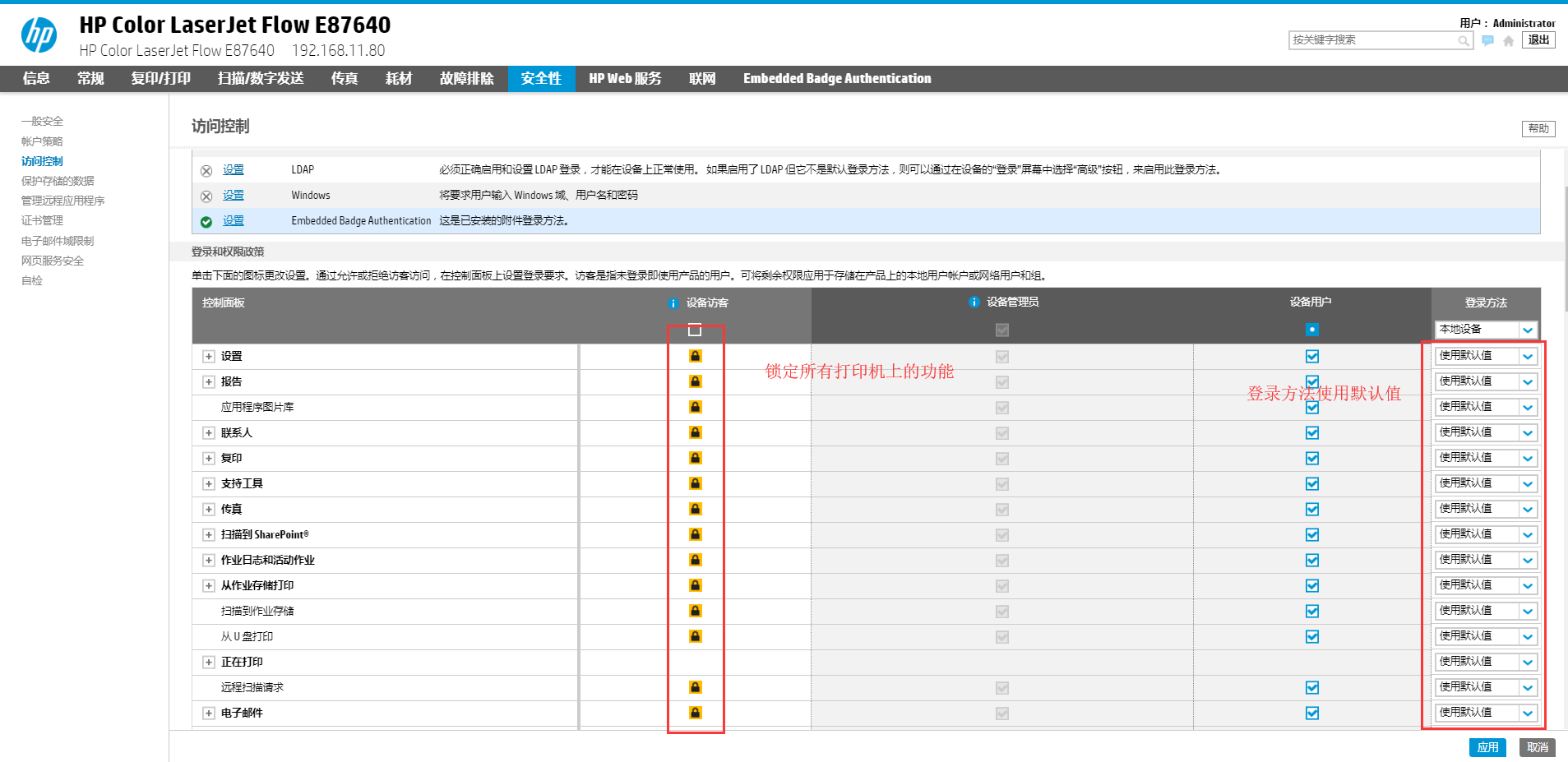Toggle 设备用户 checkbox for 电子邮件 row
Screen dimensions: 1568x762
point(1312,714)
